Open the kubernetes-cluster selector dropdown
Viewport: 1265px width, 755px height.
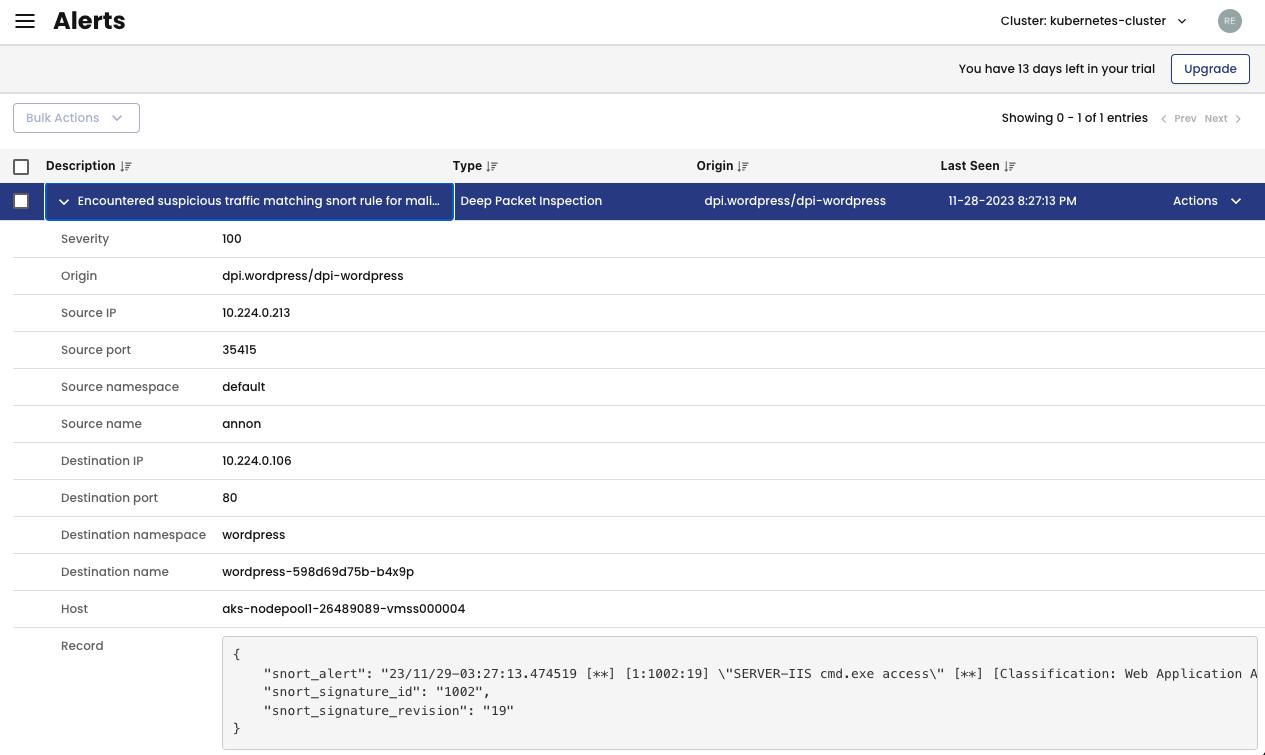(x=1094, y=21)
